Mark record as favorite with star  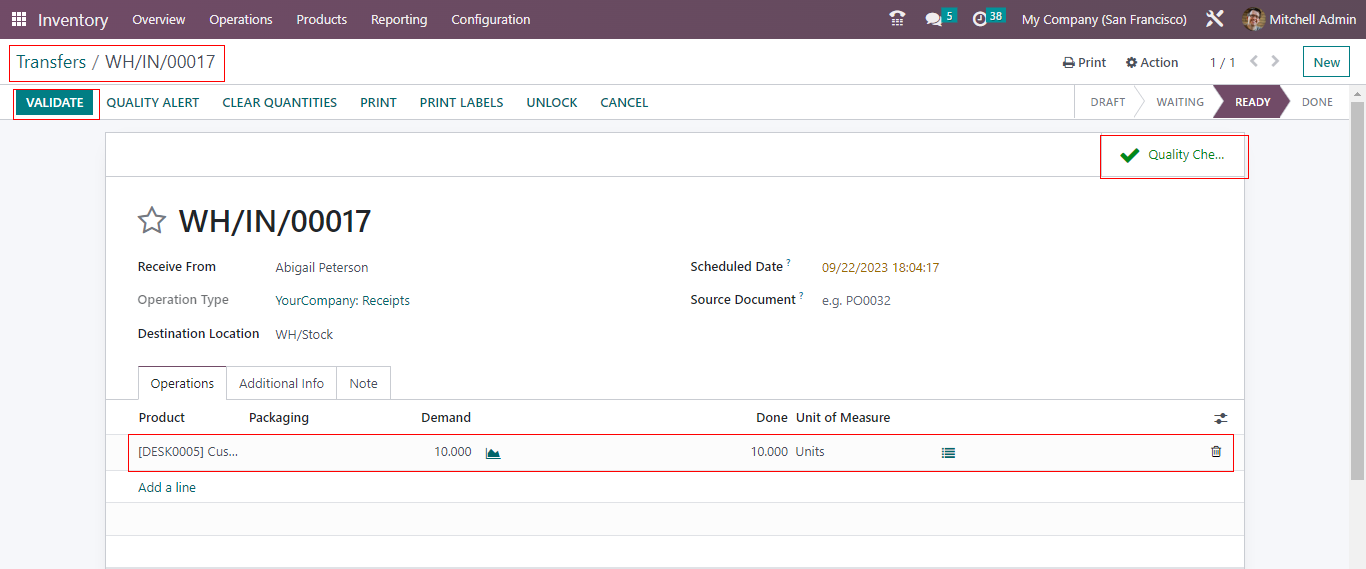pyautogui.click(x=152, y=221)
